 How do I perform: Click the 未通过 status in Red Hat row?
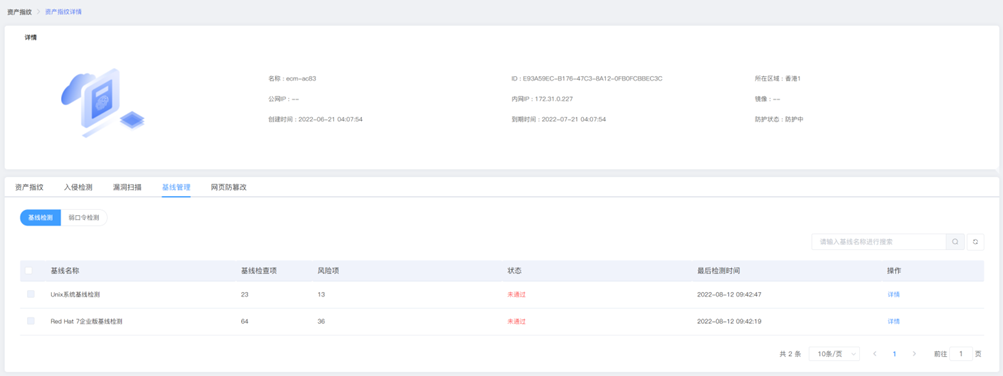[516, 322]
